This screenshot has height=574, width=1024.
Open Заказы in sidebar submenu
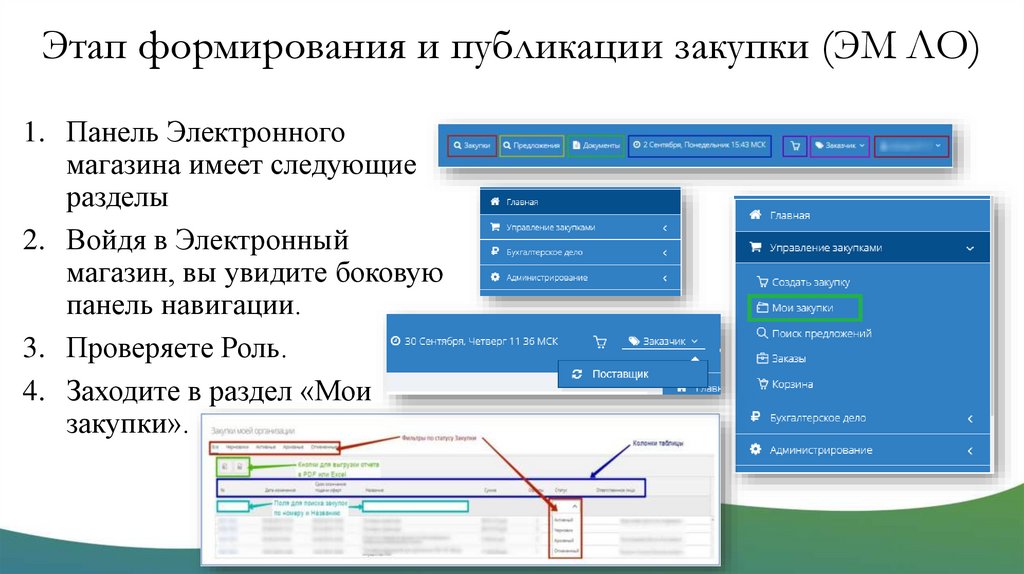point(781,359)
